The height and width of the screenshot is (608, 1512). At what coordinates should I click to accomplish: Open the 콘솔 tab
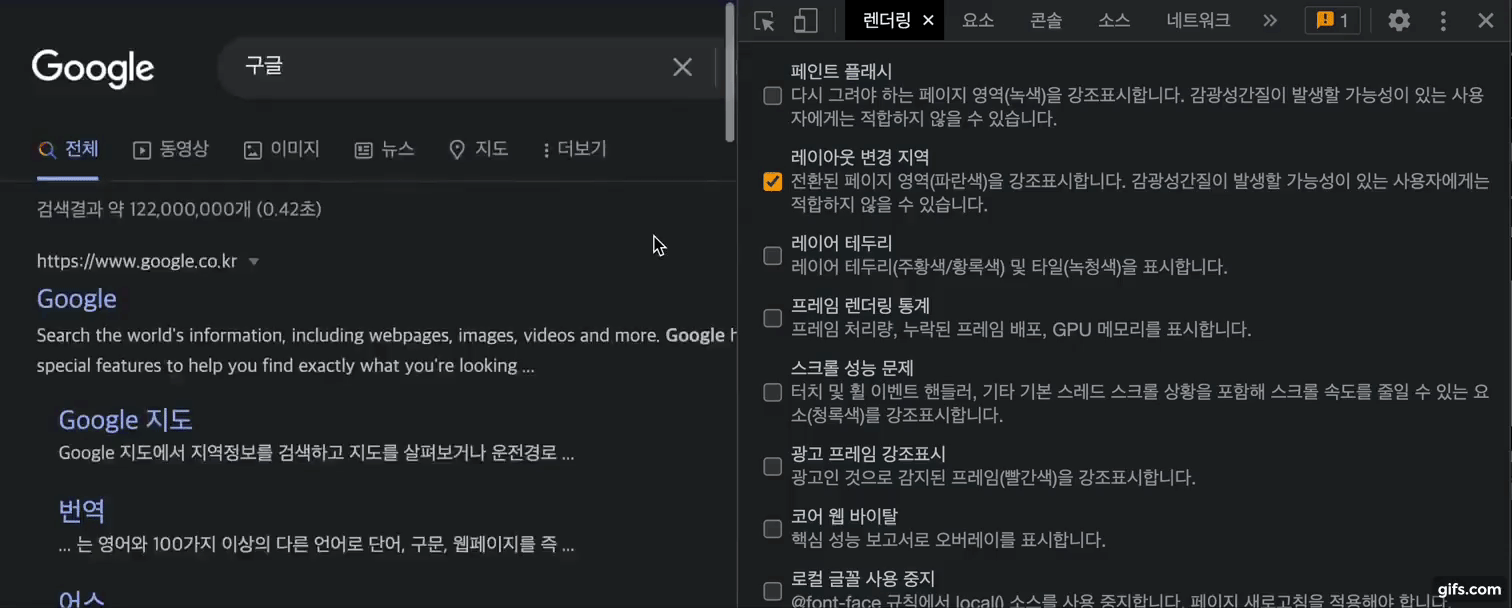point(1046,21)
